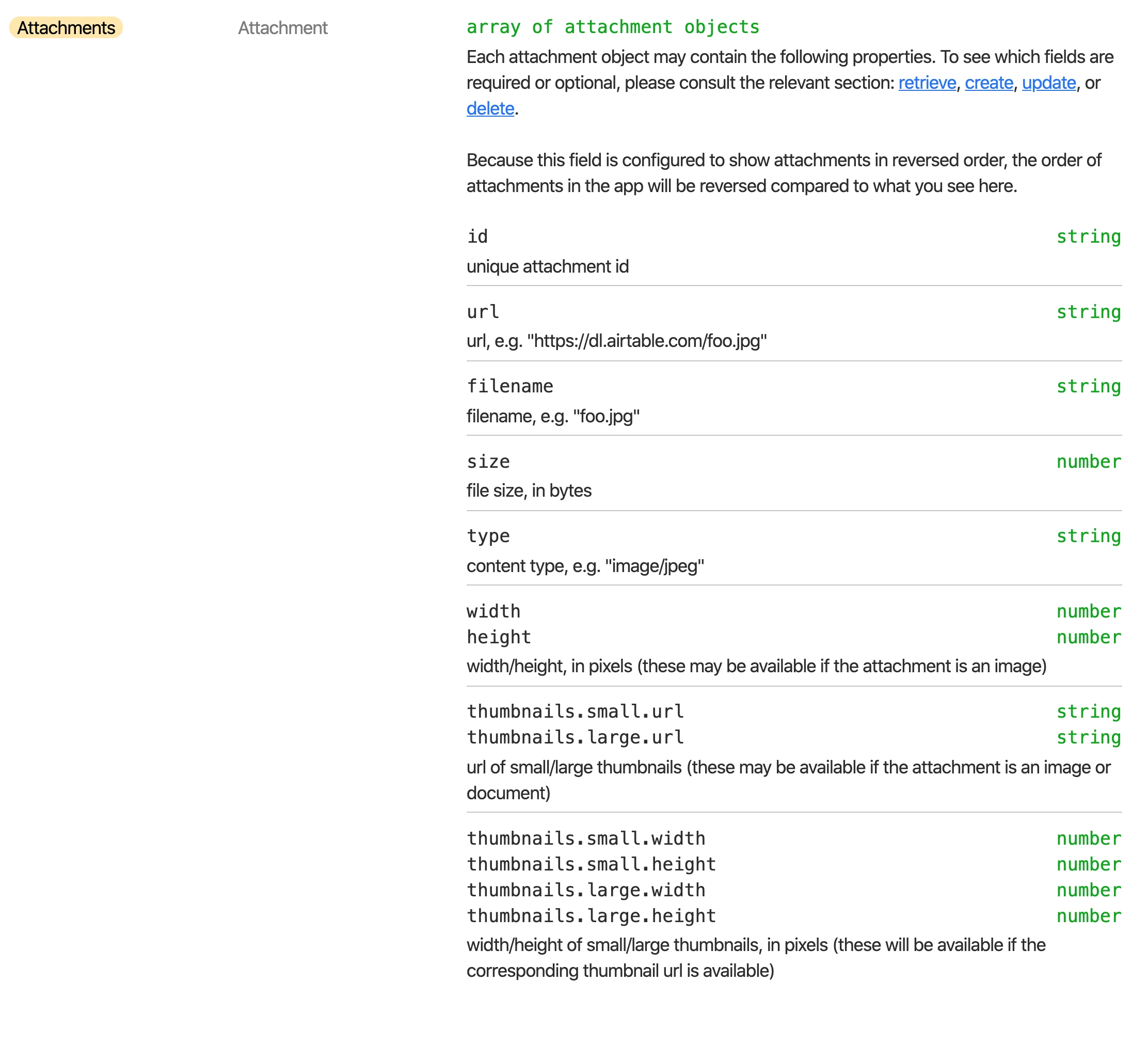
Task: Select the highlighted Attachments field name
Action: pyautogui.click(x=66, y=28)
